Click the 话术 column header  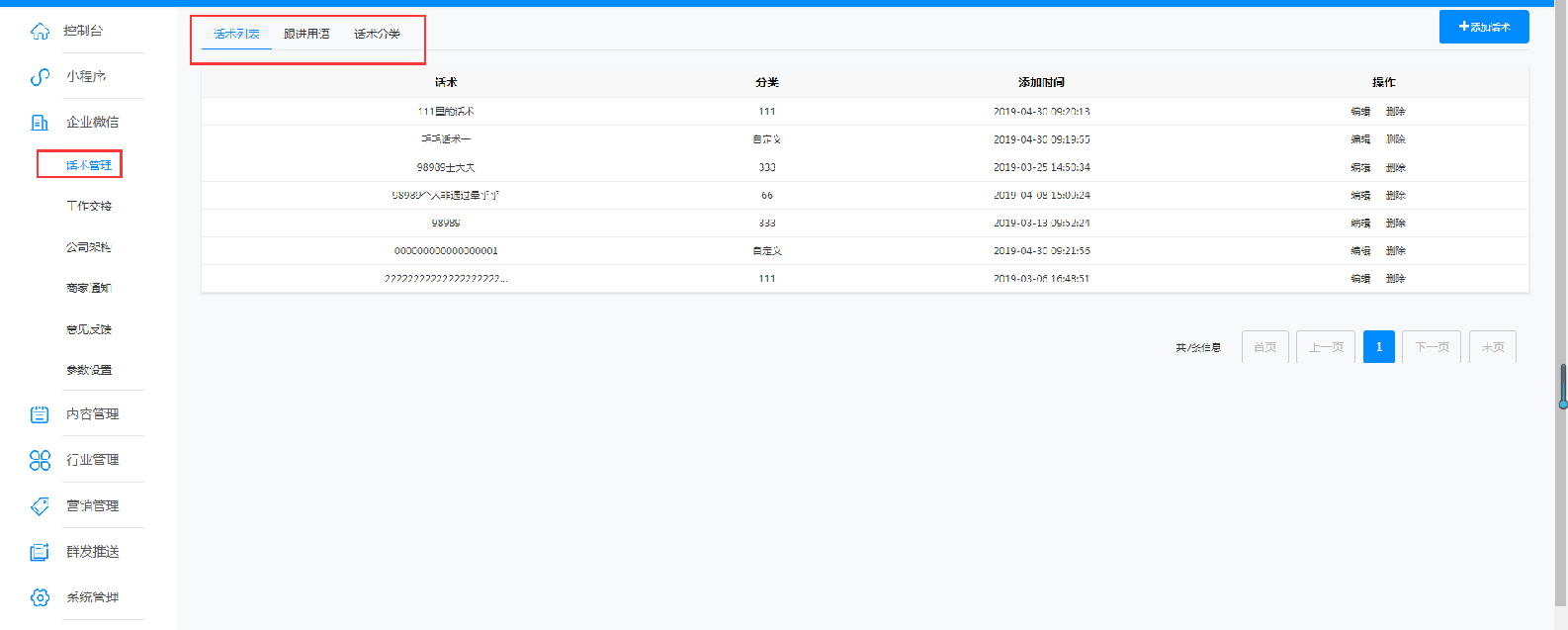(x=446, y=82)
